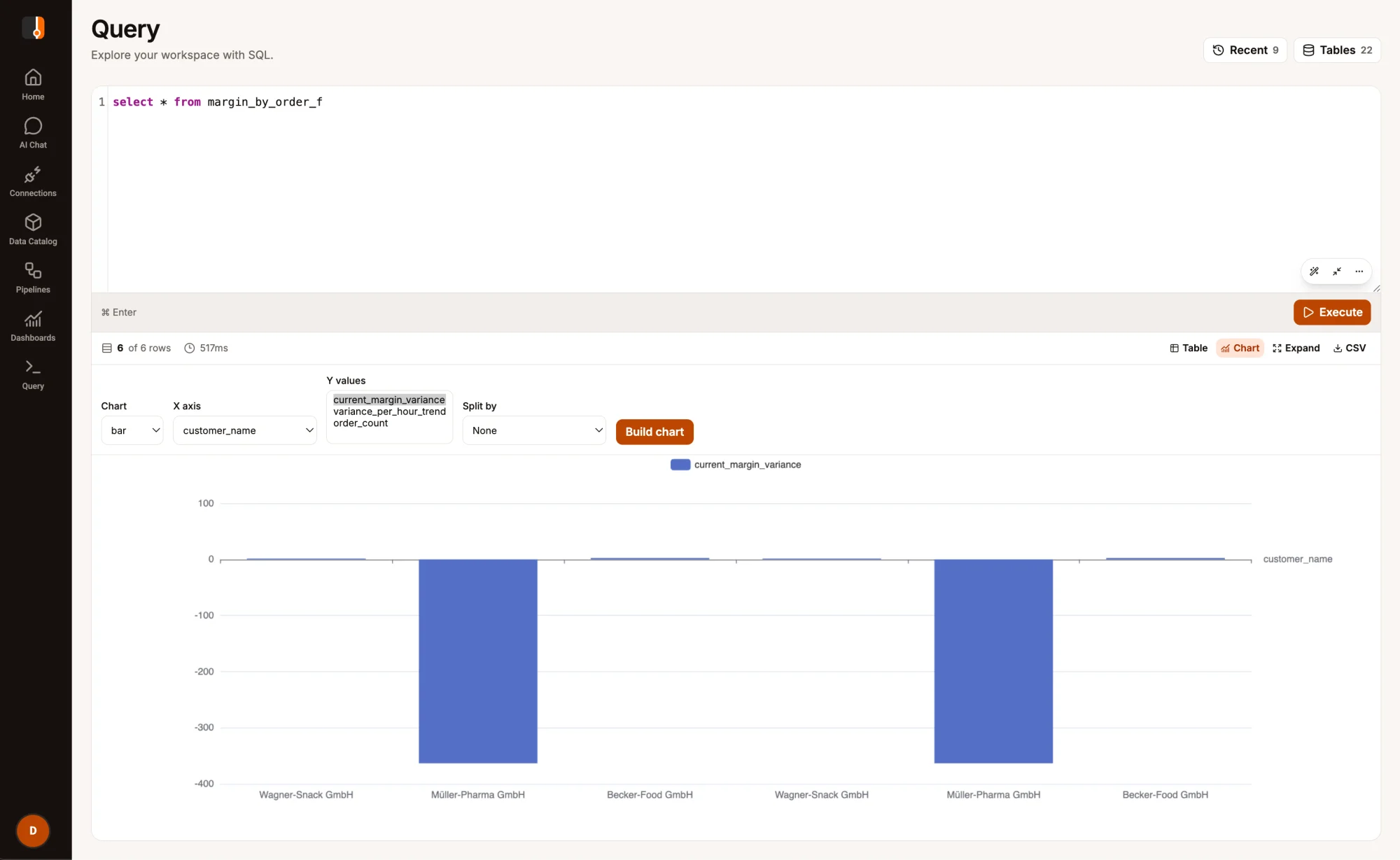Collapse the SQL editor with the shrink icon
Image resolution: width=1400 pixels, height=860 pixels.
pyautogui.click(x=1337, y=272)
